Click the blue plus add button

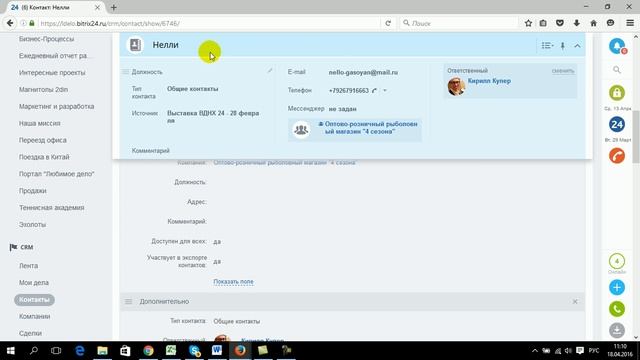[617, 287]
